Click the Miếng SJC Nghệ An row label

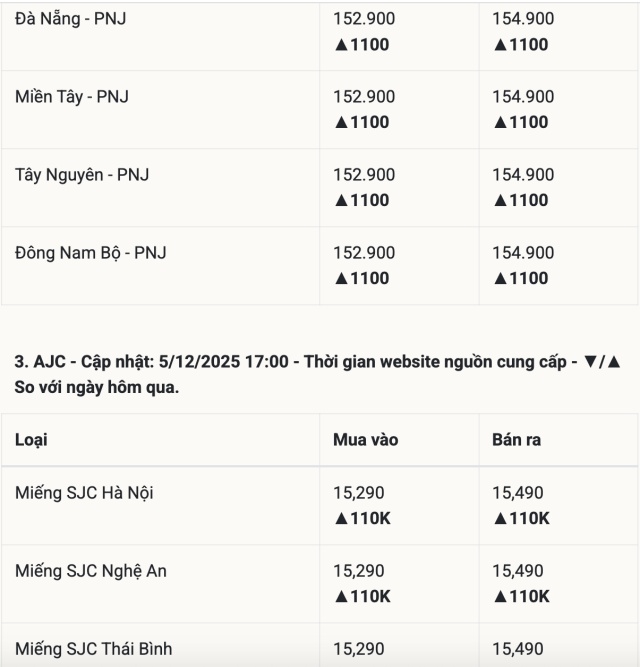[91, 571]
